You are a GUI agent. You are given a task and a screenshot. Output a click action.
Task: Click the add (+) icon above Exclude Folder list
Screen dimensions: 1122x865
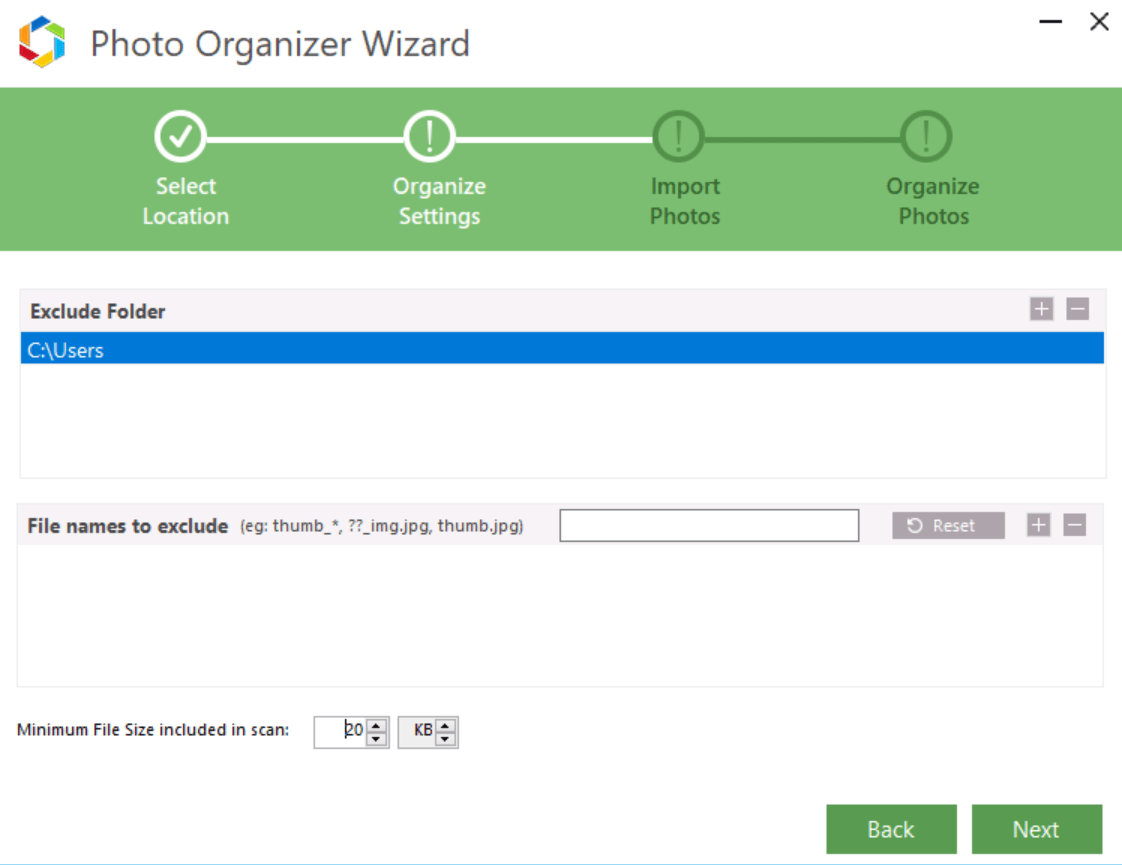pyautogui.click(x=1041, y=309)
